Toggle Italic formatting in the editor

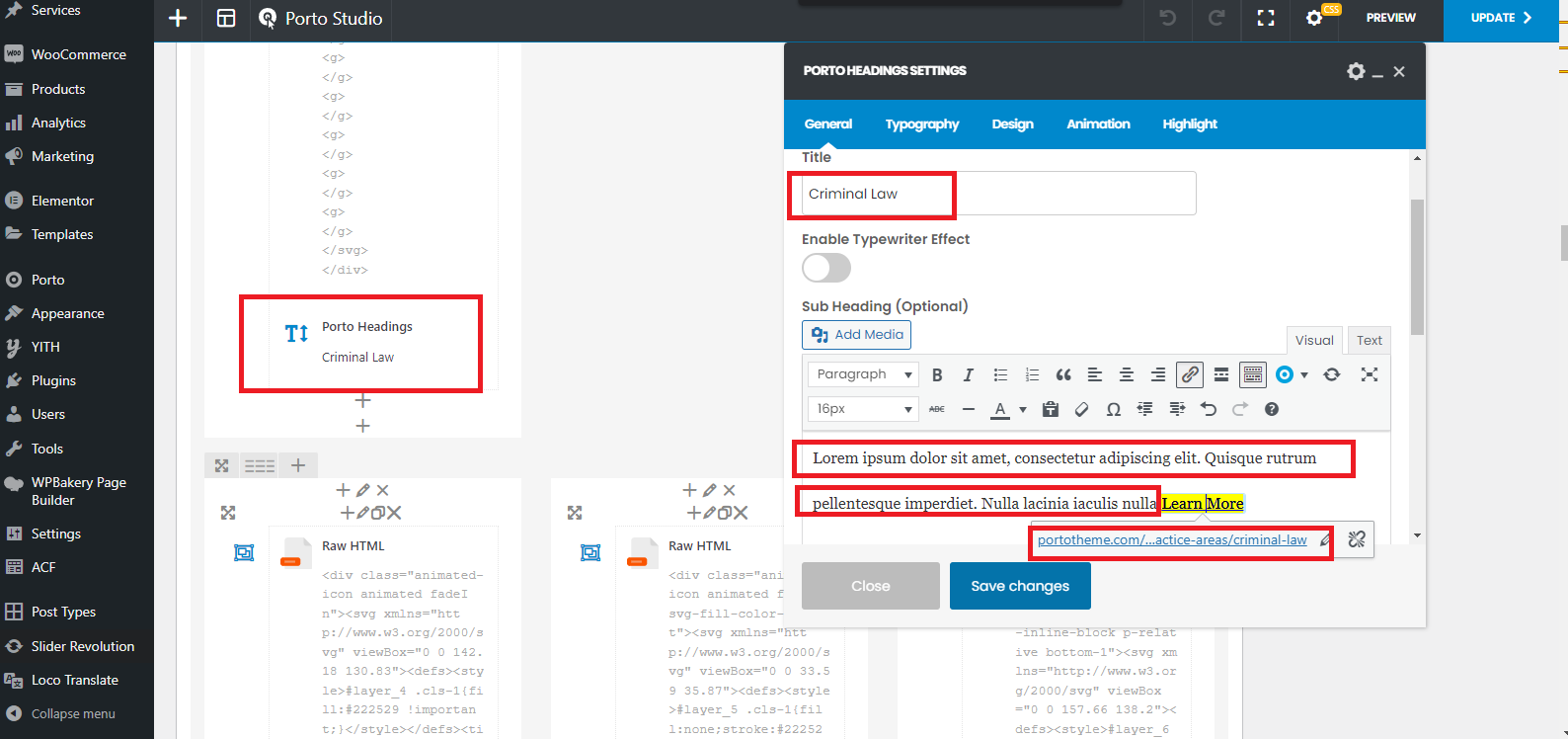pos(969,374)
